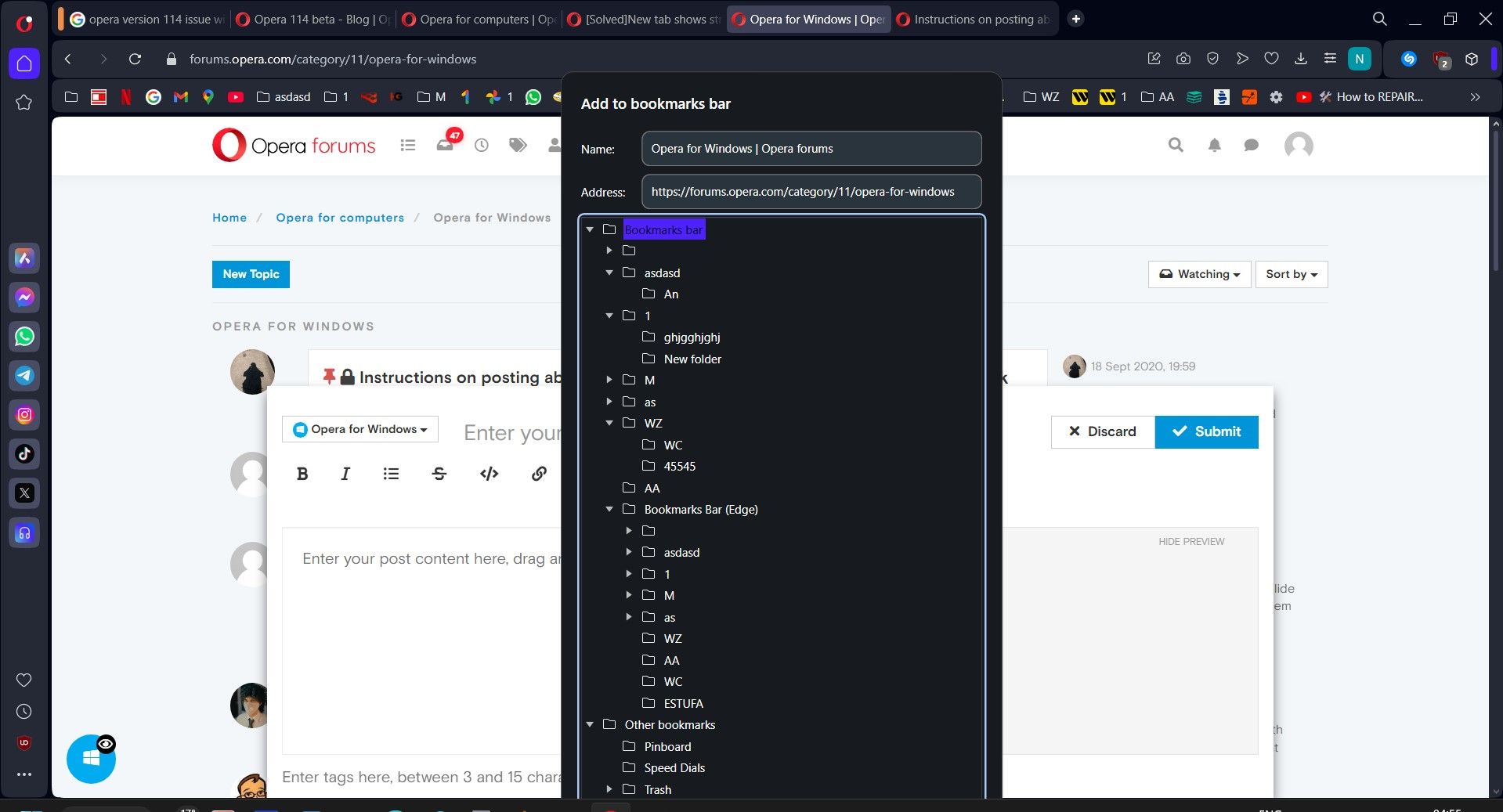This screenshot has width=1503, height=812.
Task: Submit the composed post
Action: pos(1206,431)
